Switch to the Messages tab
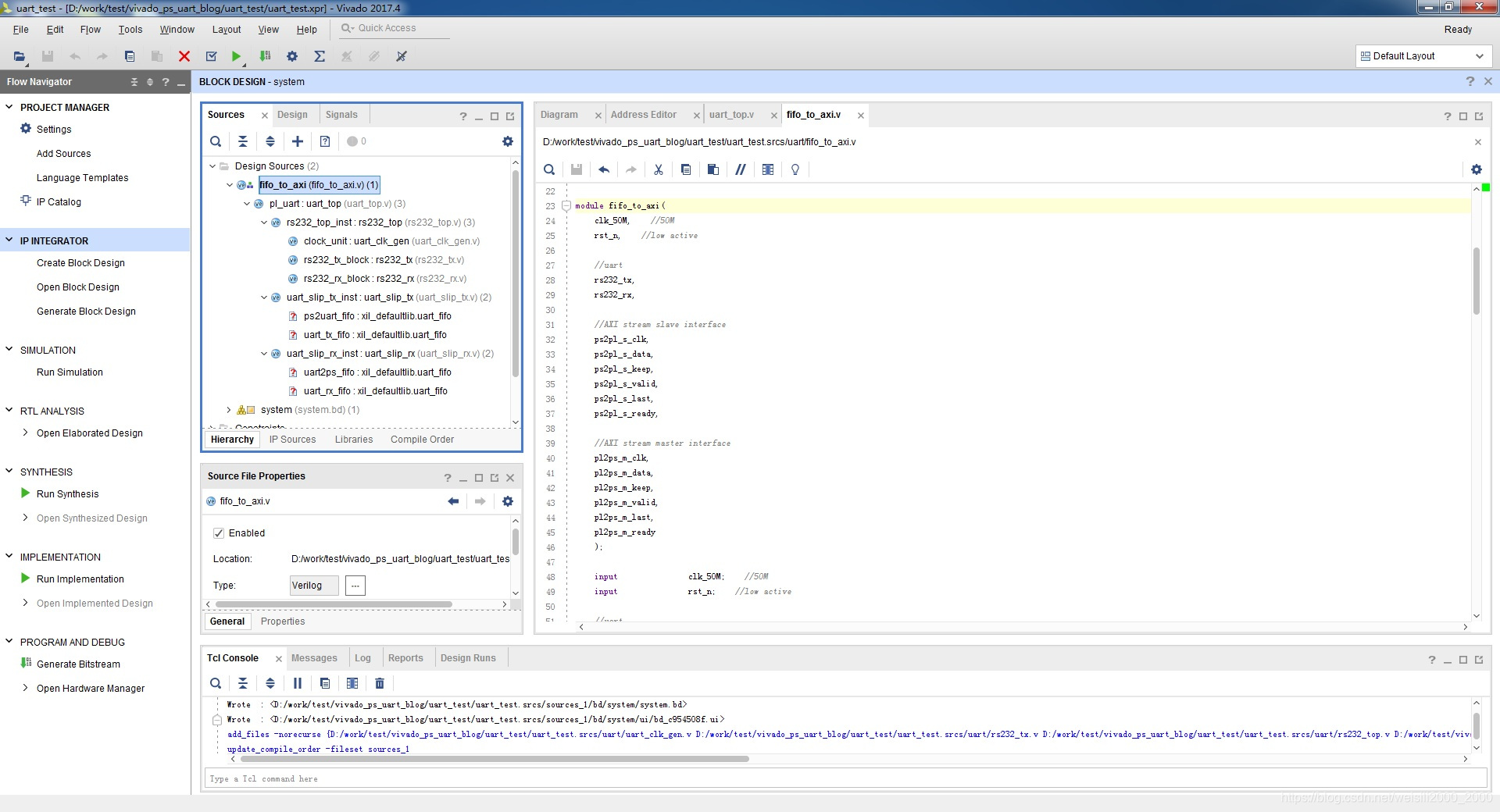Image resolution: width=1500 pixels, height=812 pixels. pos(314,658)
